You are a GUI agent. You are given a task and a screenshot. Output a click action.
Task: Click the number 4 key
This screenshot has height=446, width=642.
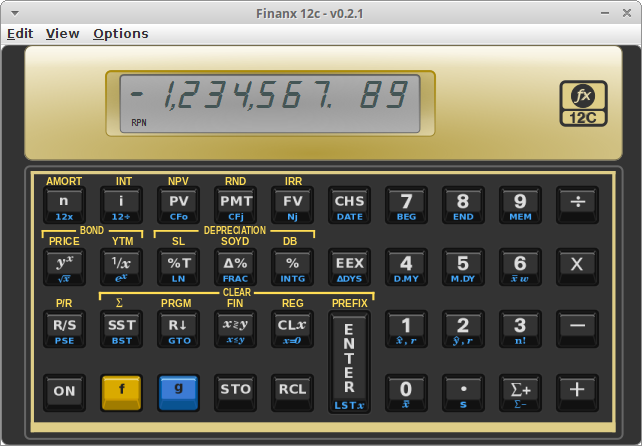(x=406, y=267)
